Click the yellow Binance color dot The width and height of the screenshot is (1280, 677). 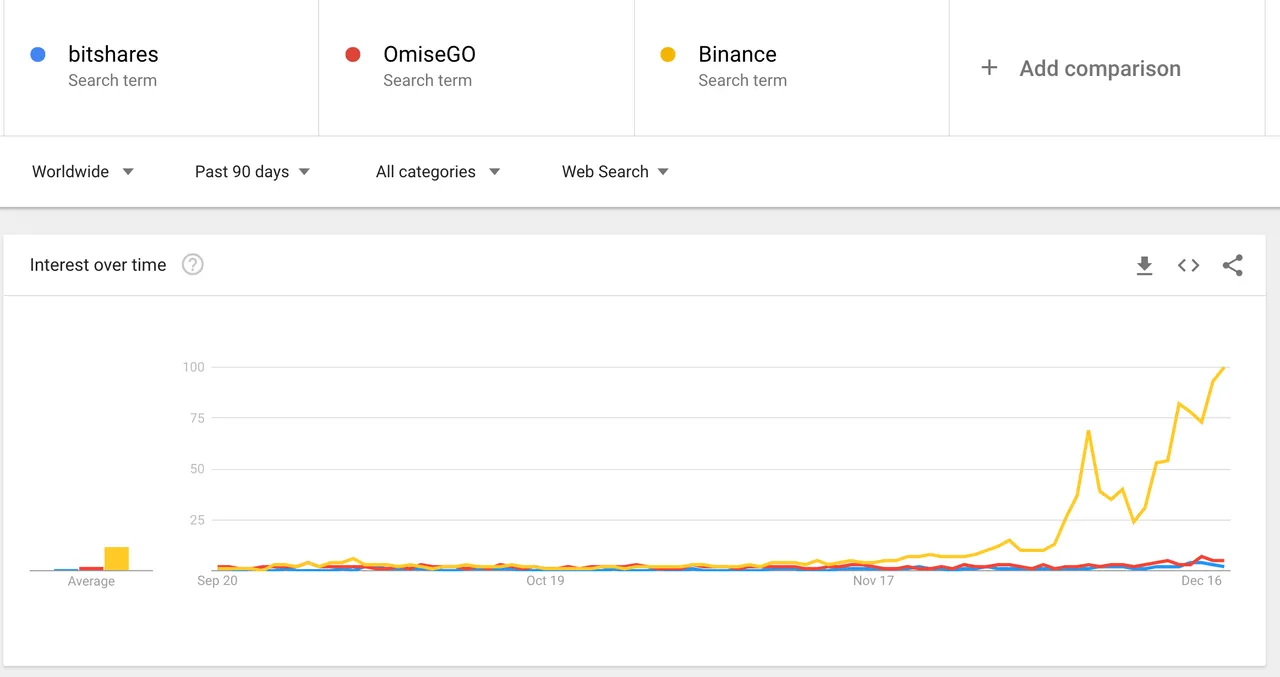pyautogui.click(x=668, y=55)
